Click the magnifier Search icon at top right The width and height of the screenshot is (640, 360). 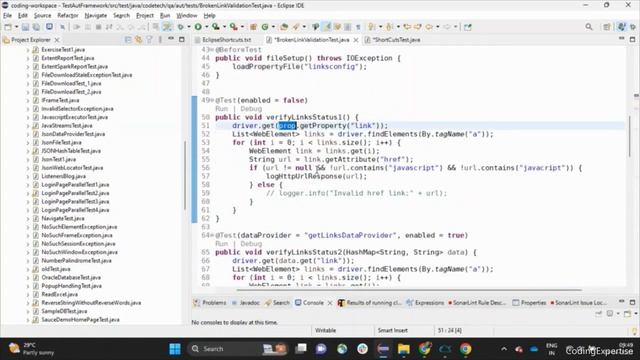click(x=589, y=27)
